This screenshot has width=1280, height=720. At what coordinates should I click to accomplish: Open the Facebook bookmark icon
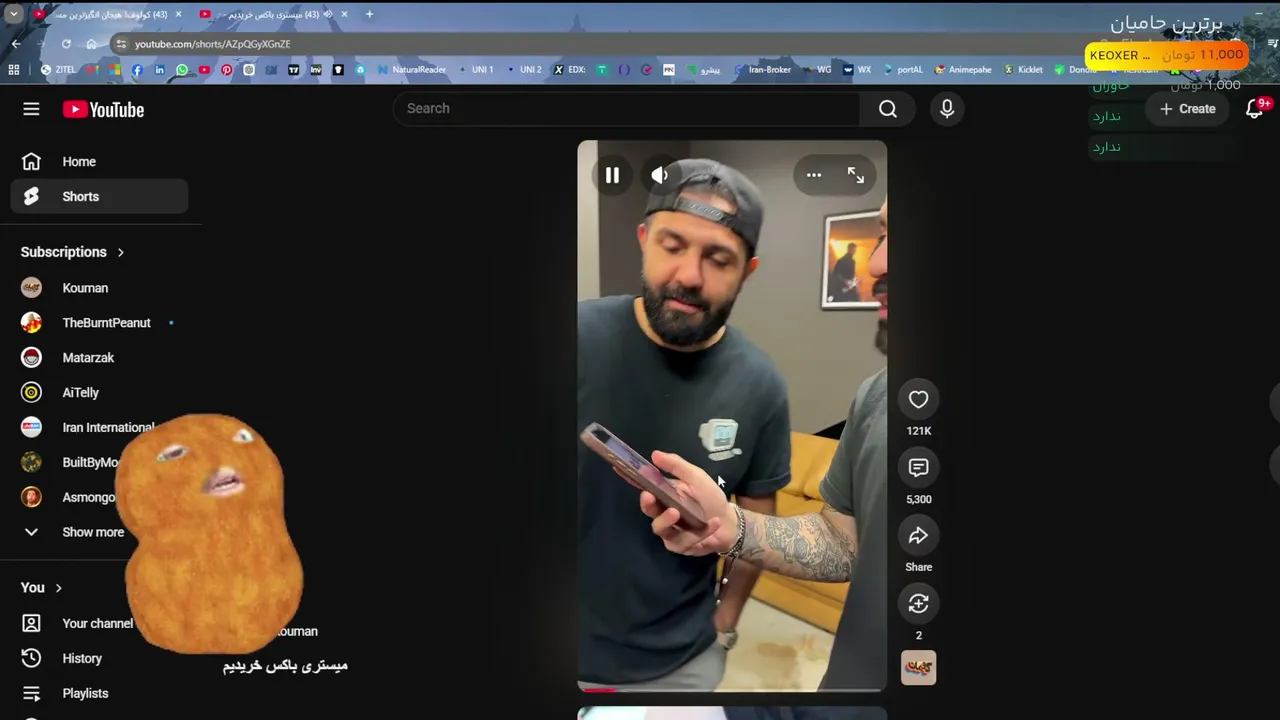pos(137,70)
